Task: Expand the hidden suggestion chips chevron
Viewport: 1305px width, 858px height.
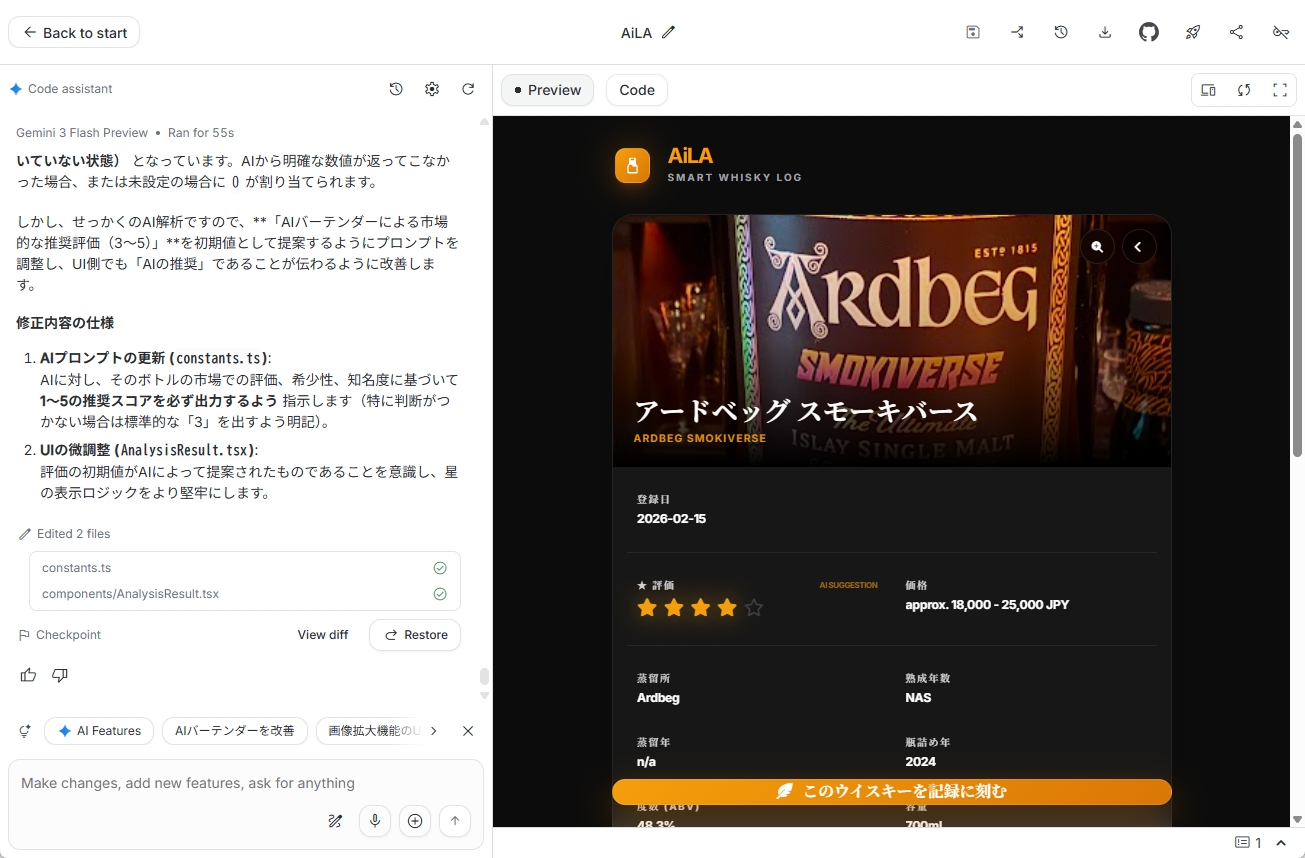Action: pos(433,731)
